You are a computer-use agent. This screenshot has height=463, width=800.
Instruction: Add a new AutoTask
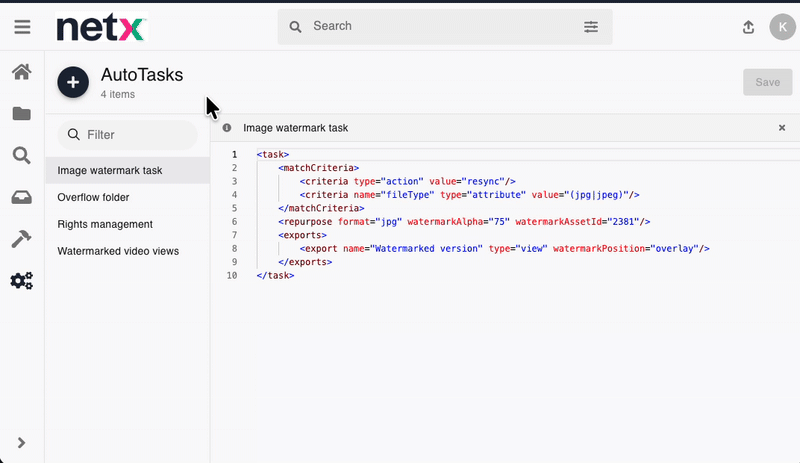(73, 82)
